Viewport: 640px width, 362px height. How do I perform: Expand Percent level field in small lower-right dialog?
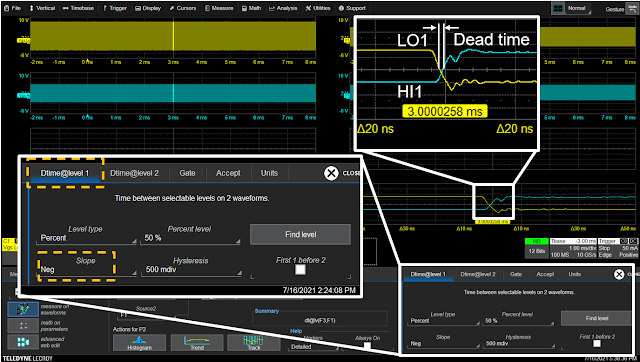(x=518, y=321)
